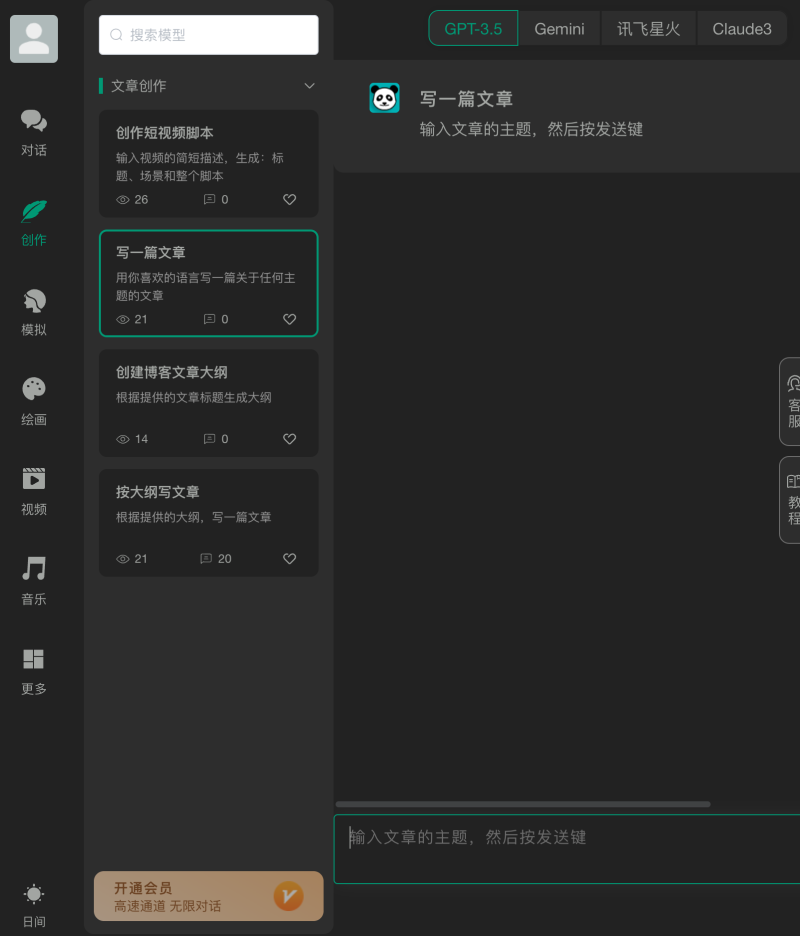Image resolution: width=800 pixels, height=936 pixels.
Task: Open the 创建博客文章大纲 card
Action: click(208, 403)
